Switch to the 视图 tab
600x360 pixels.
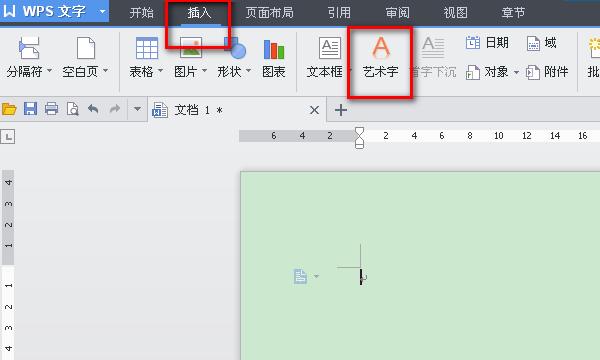coord(455,13)
